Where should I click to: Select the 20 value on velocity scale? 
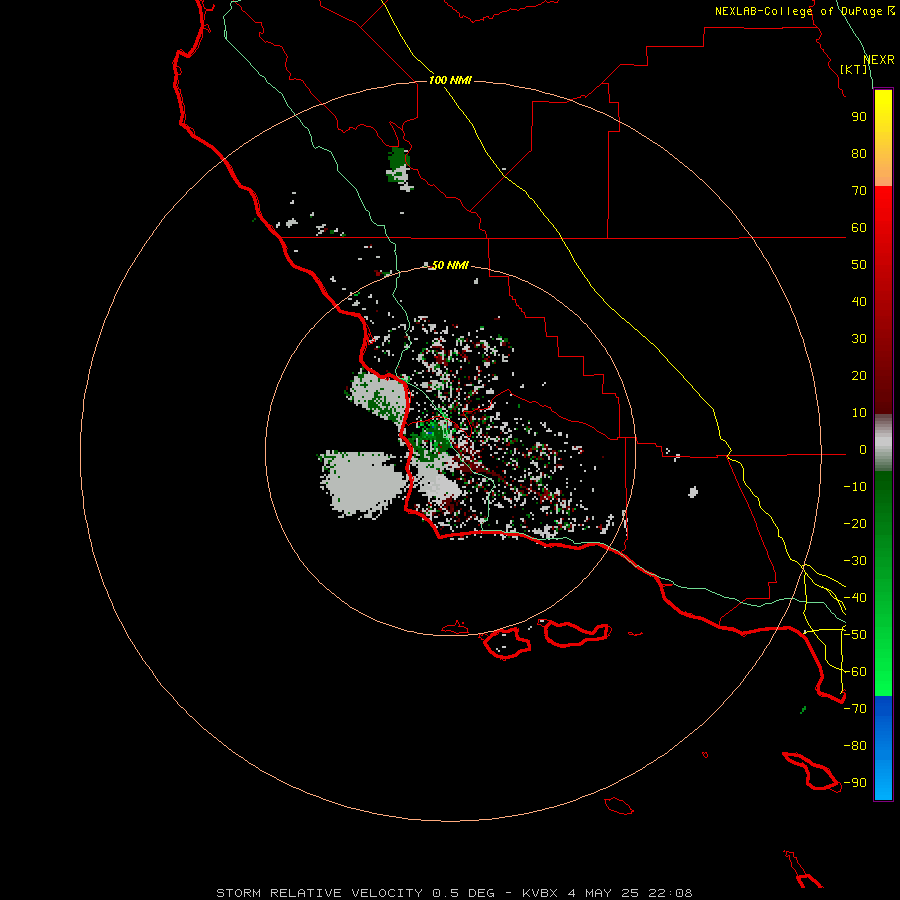(859, 375)
